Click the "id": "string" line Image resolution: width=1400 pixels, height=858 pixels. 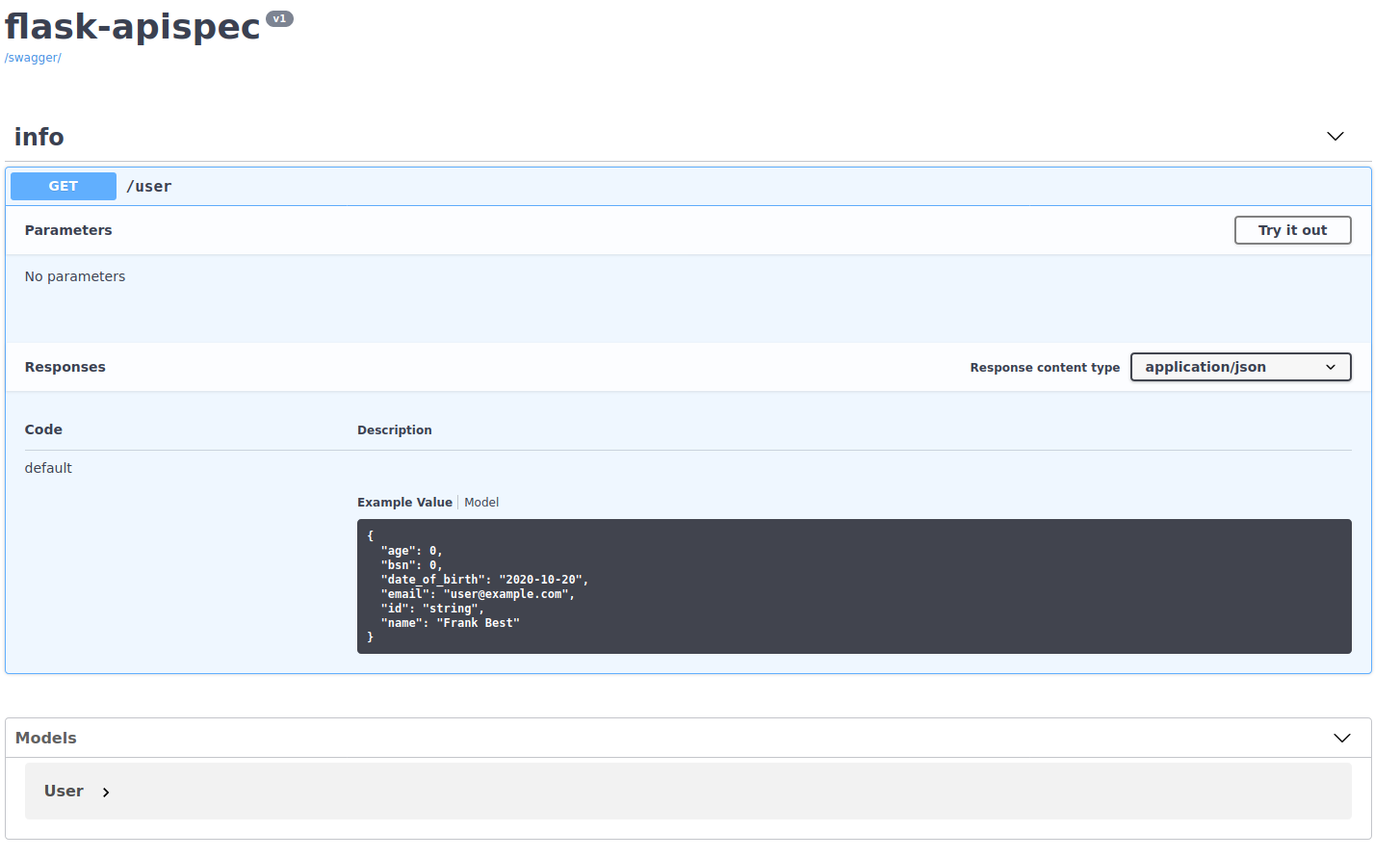(x=432, y=609)
